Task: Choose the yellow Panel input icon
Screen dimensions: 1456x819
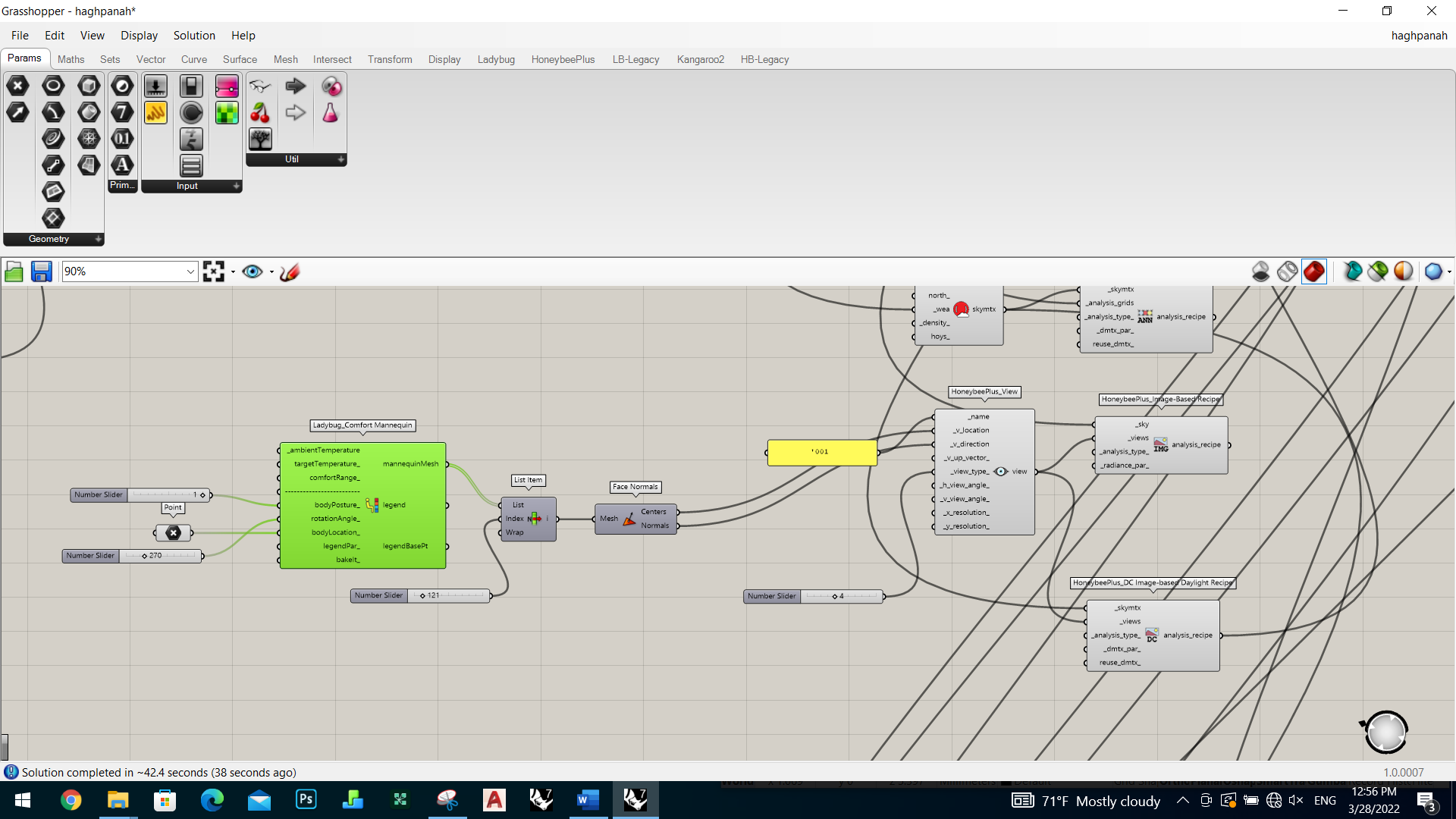Action: tap(155, 113)
